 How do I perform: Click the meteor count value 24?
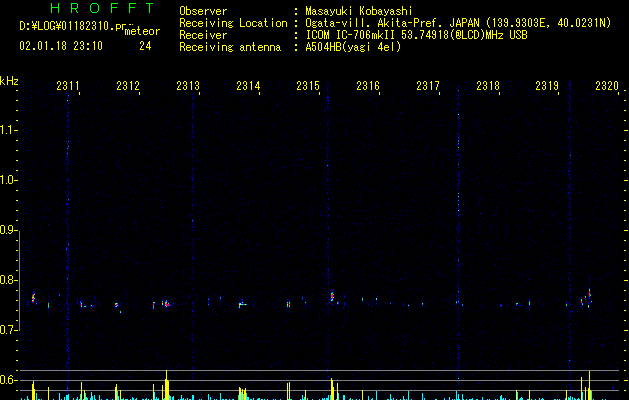pyautogui.click(x=145, y=46)
